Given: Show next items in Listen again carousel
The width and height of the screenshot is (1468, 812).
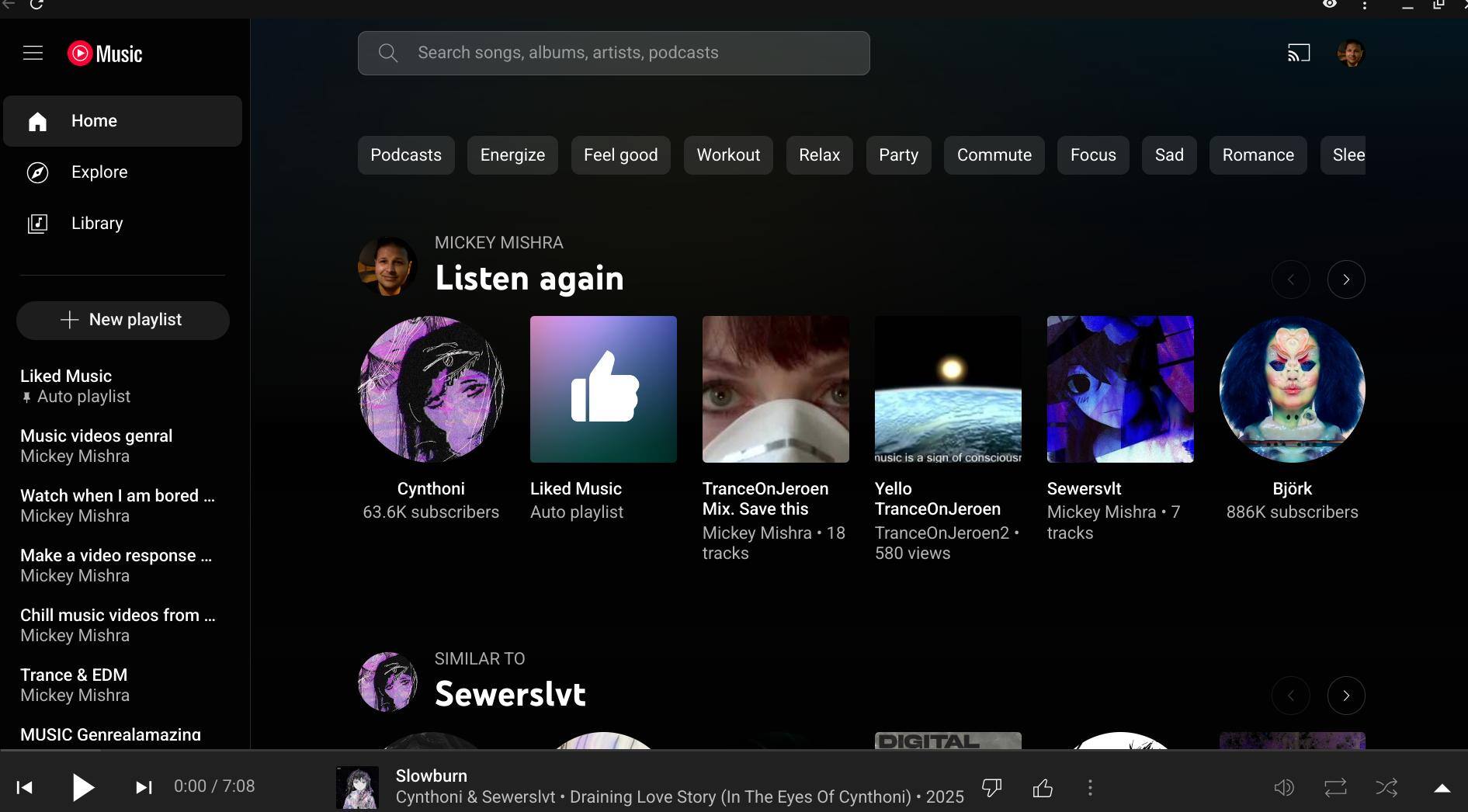Looking at the screenshot, I should (1346, 279).
